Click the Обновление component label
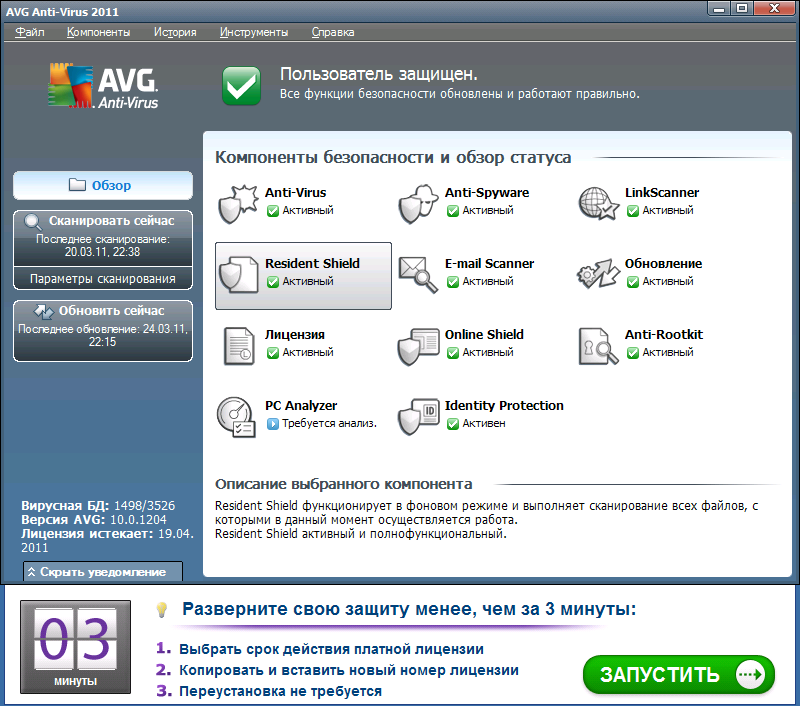The image size is (800, 706). [x=663, y=264]
